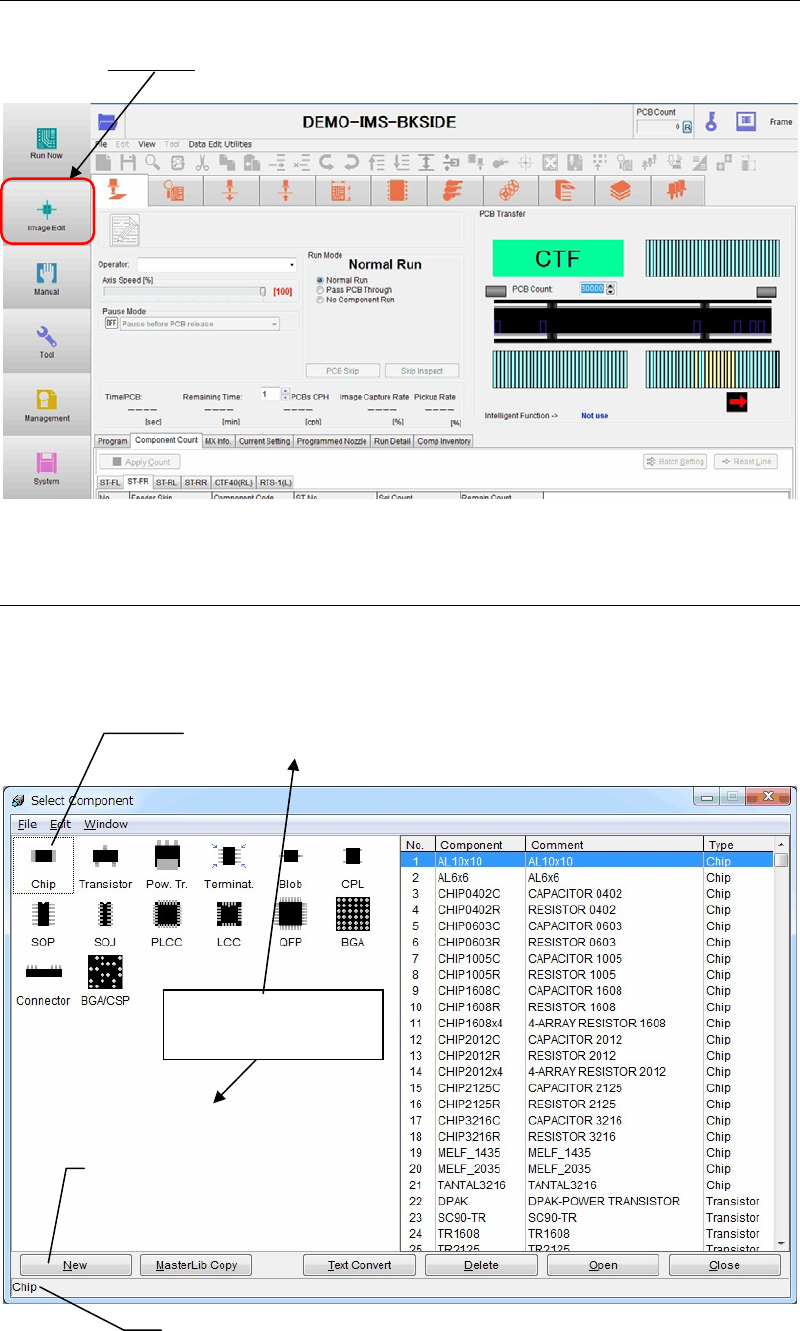Click the blue open-folder icon
The width and height of the screenshot is (800, 1331).
(x=108, y=122)
